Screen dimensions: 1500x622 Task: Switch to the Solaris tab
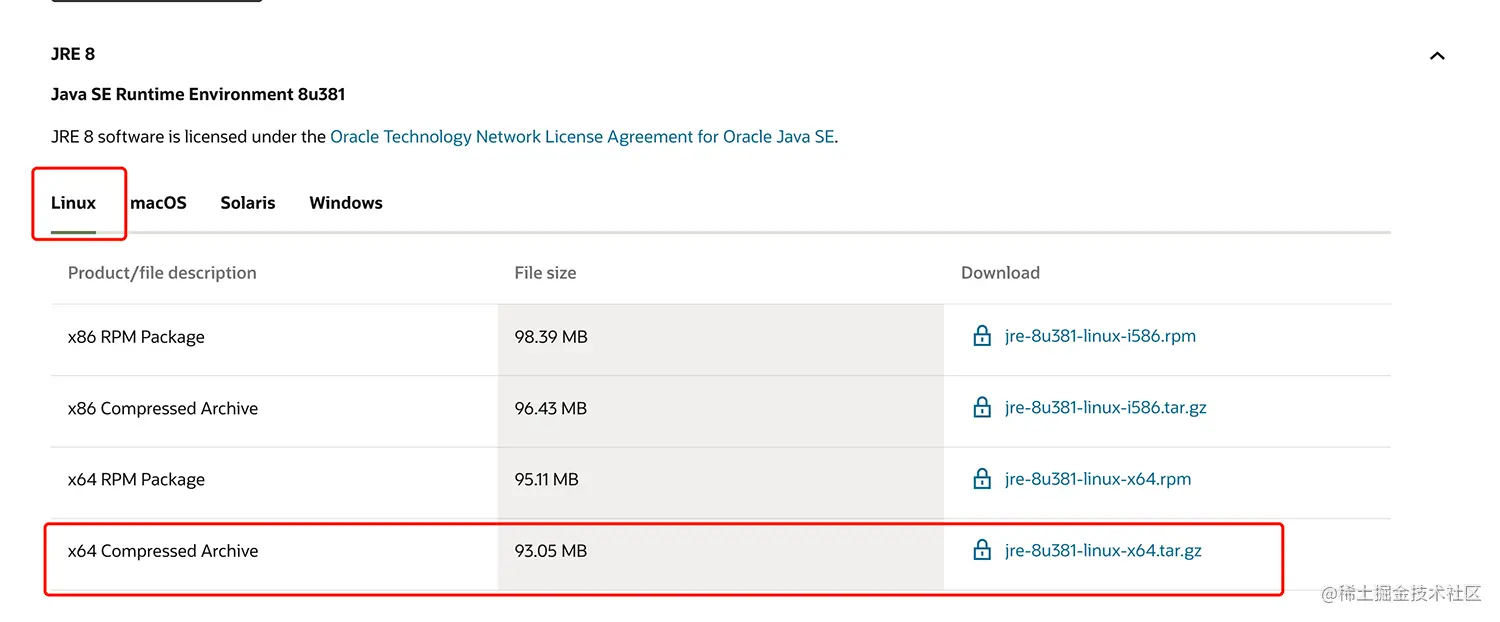point(248,203)
